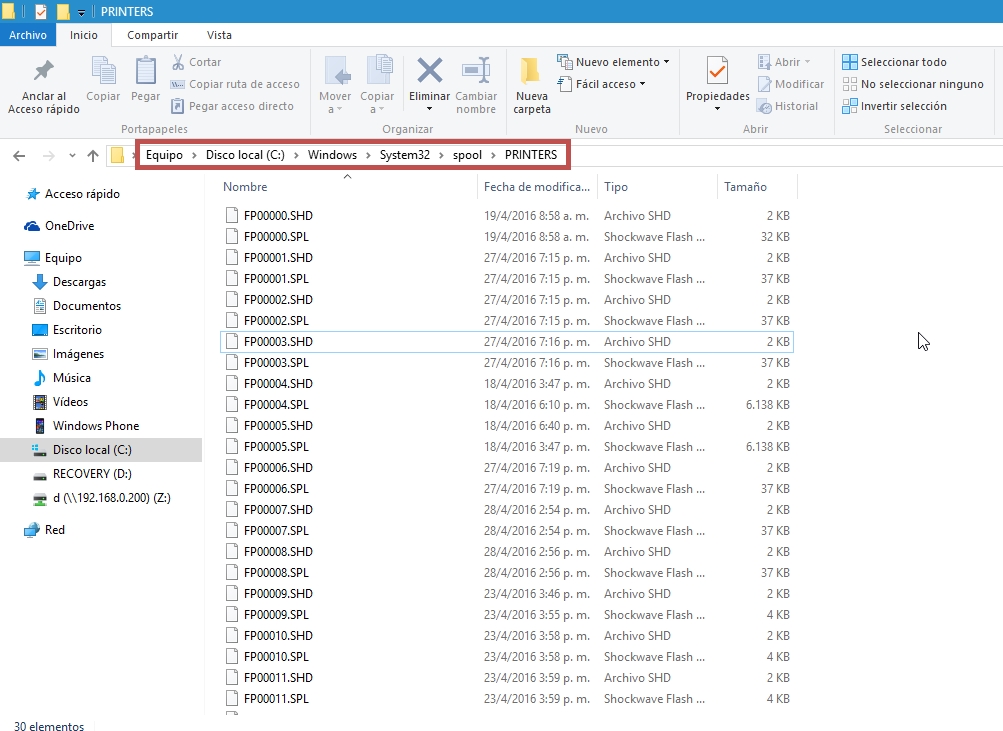Click Disco local (C:) in address bar
The image size is (1003, 731).
click(x=245, y=155)
